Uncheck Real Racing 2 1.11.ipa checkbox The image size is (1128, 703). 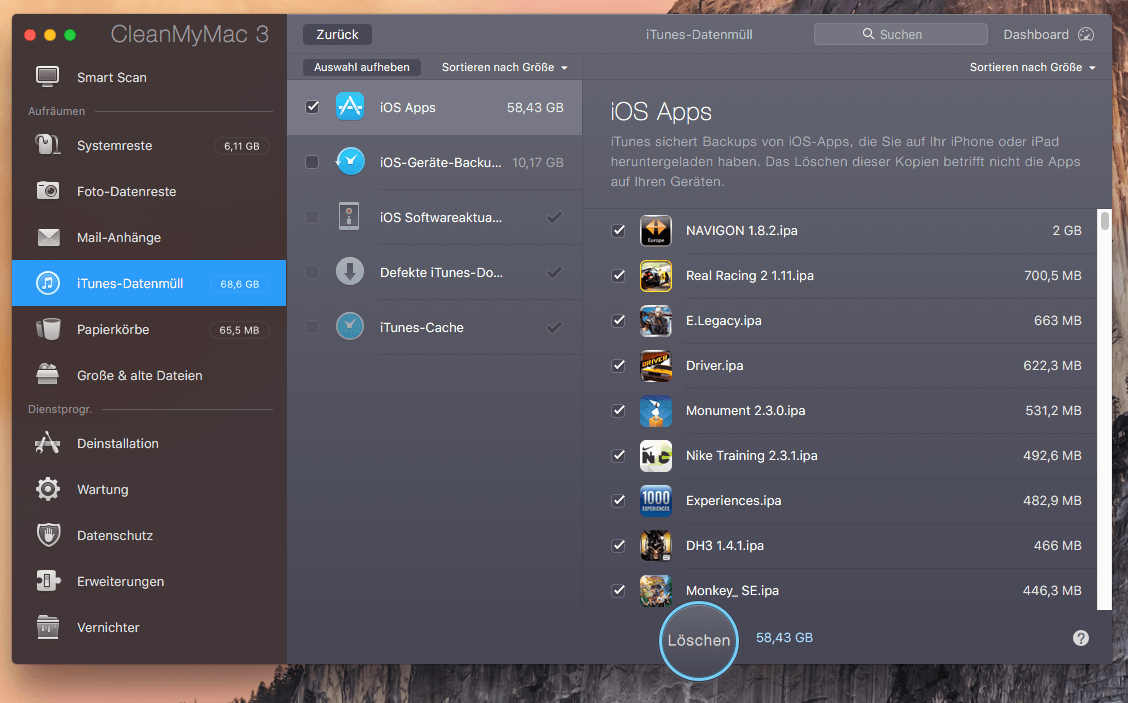[619, 276]
